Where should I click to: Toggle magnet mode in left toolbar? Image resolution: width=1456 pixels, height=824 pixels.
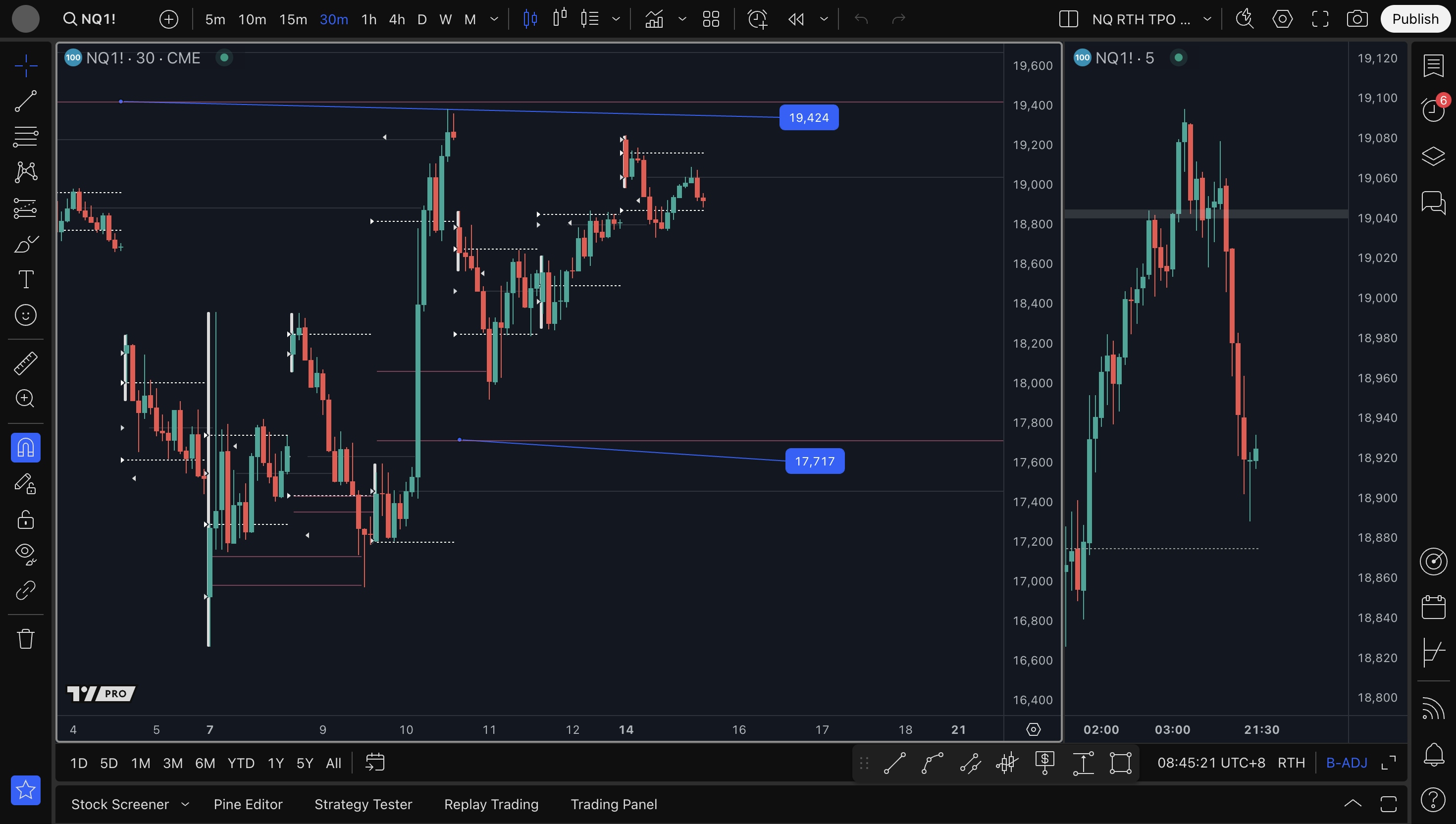(x=25, y=448)
